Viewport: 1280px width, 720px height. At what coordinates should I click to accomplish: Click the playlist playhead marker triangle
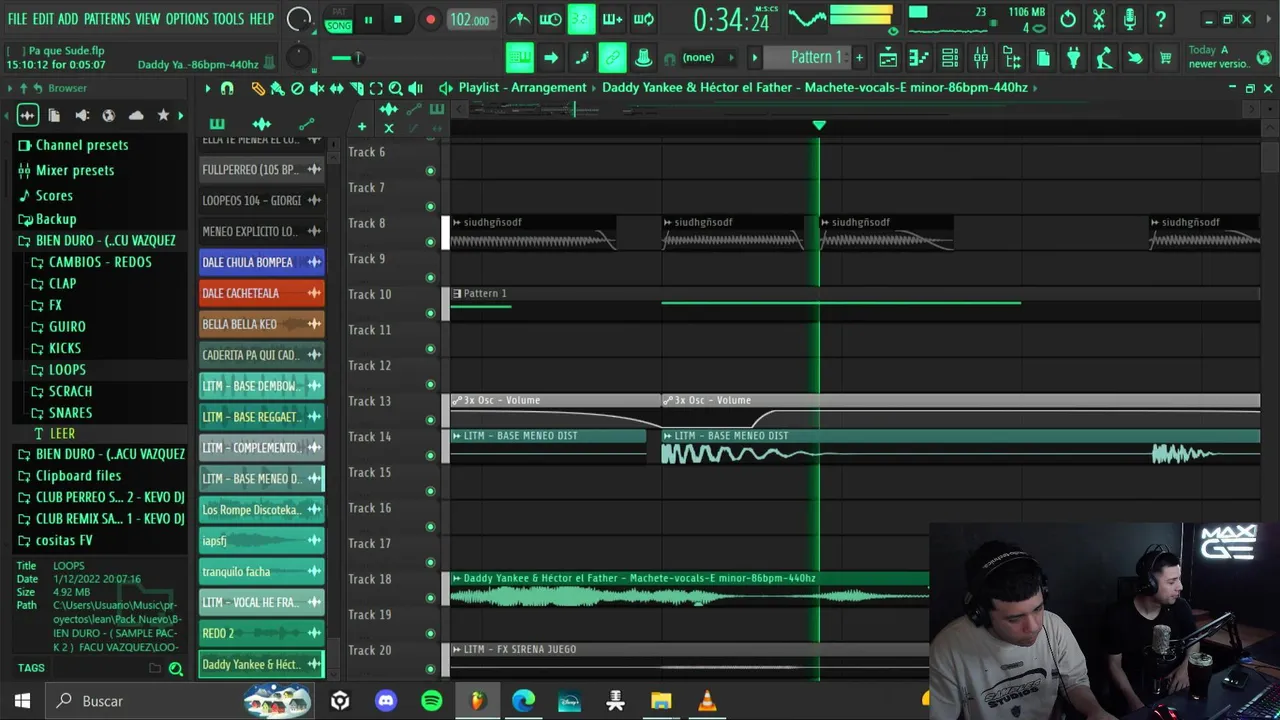click(x=819, y=125)
